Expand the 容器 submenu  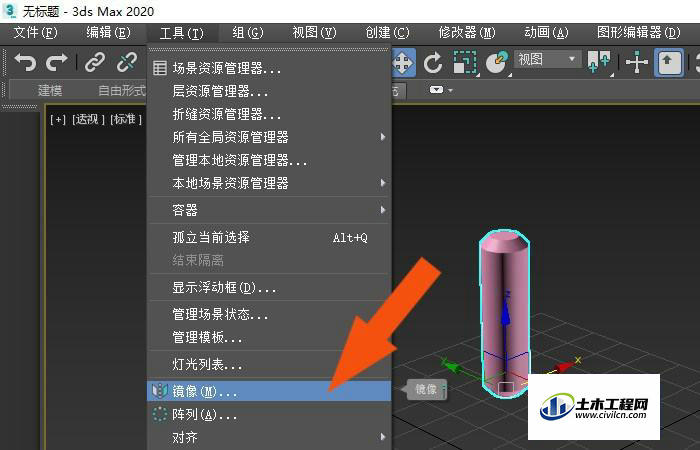coord(383,209)
